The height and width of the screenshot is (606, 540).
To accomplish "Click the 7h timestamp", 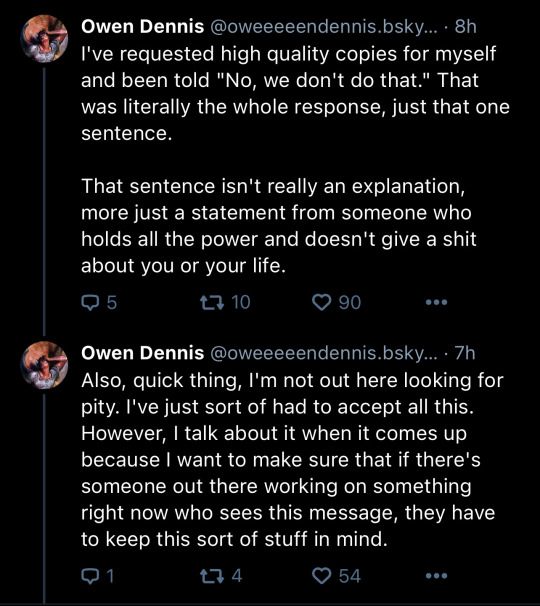I will coord(465,353).
